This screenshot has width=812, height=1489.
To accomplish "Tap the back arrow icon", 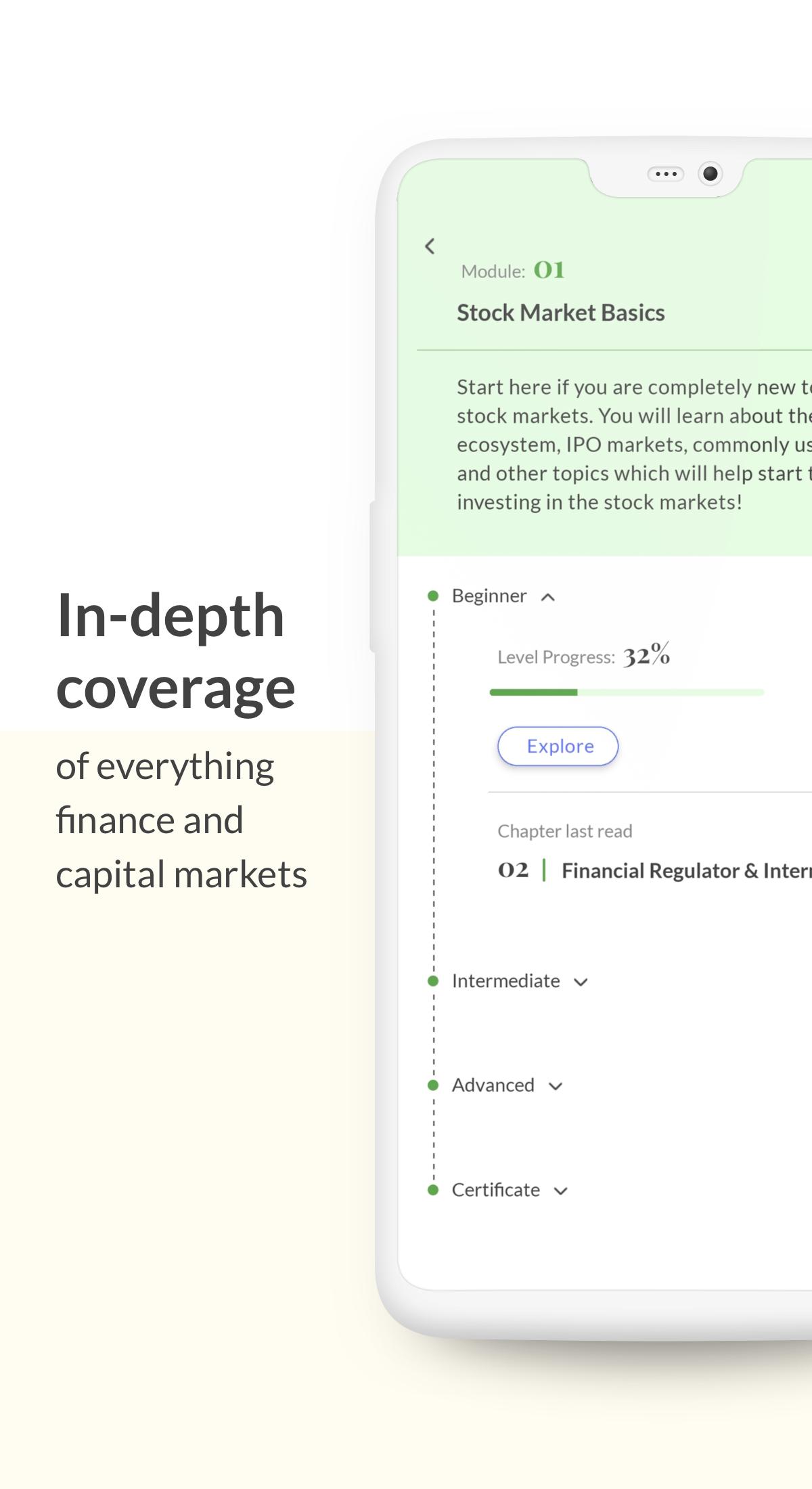I will 430,246.
